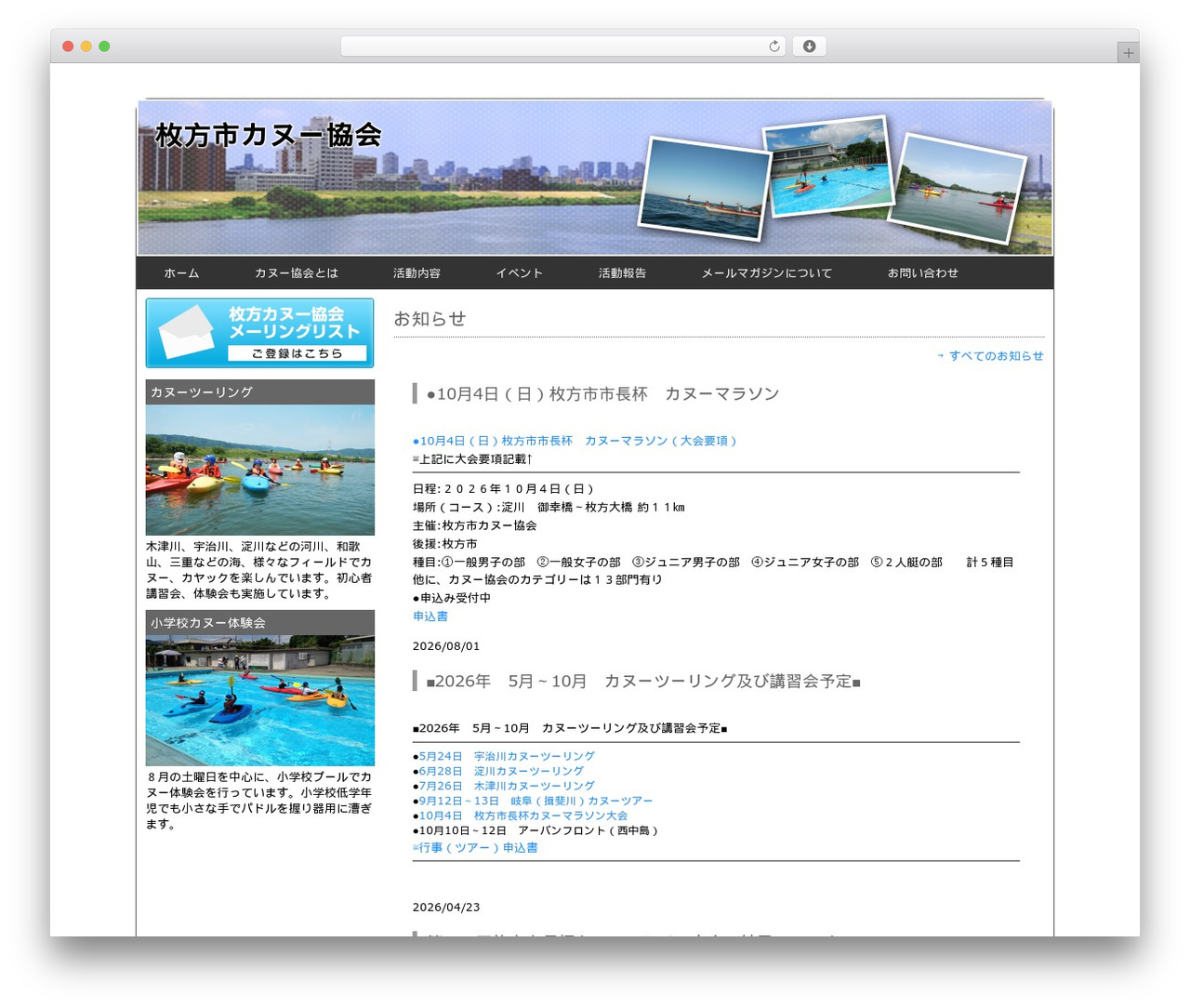
Task: Click the カヌーツーリング sidebar heading
Action: coord(260,392)
